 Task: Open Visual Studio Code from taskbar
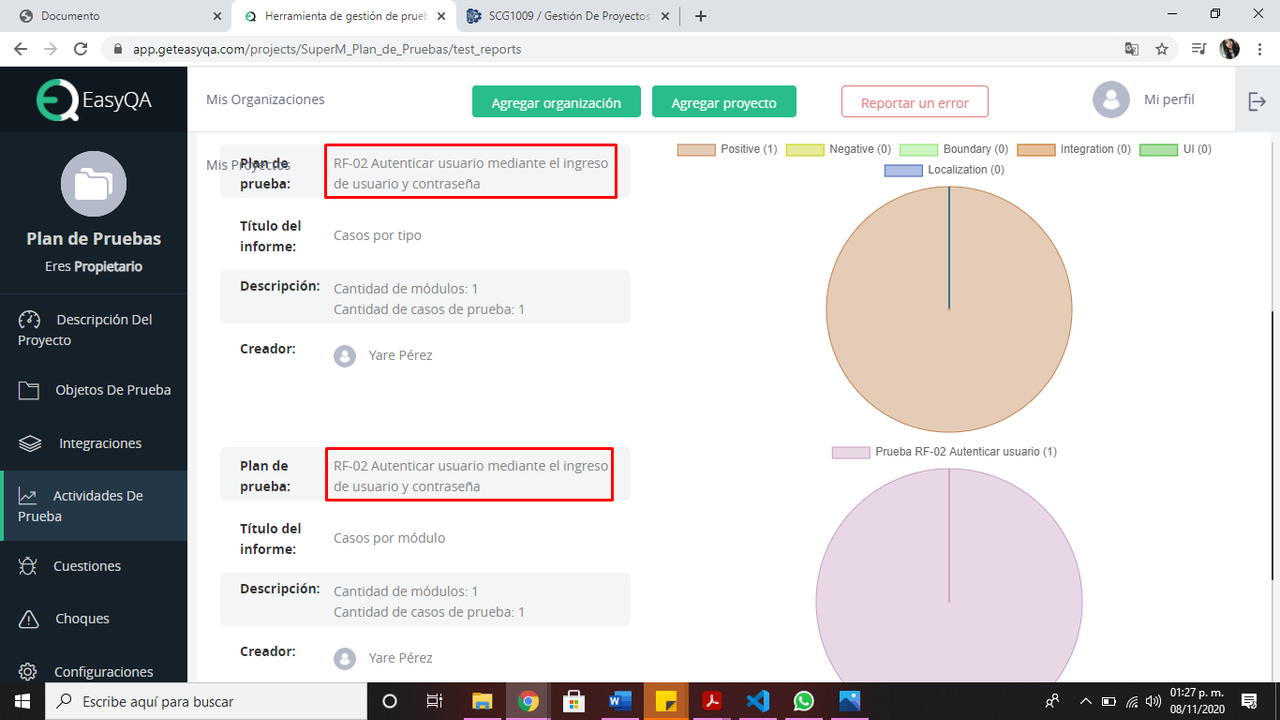[x=758, y=701]
